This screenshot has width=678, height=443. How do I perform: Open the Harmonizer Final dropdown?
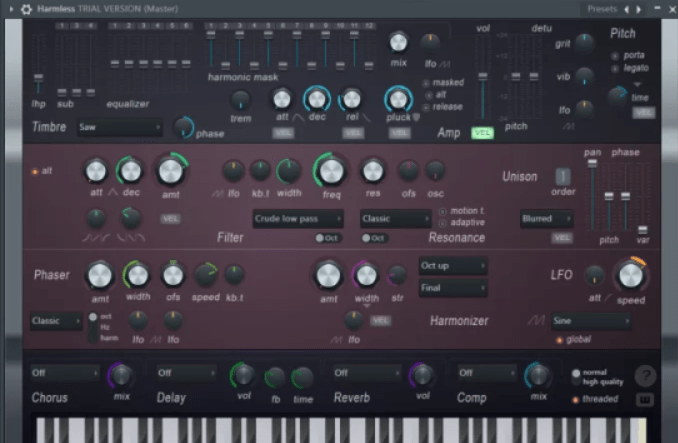(x=453, y=288)
